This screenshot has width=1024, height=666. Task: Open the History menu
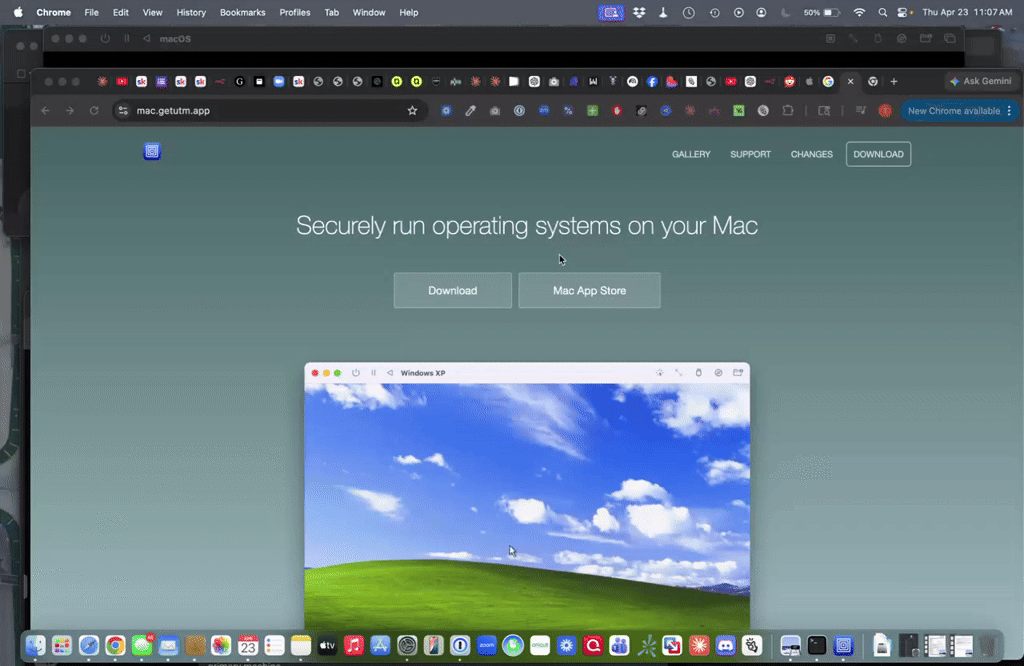[x=191, y=12]
